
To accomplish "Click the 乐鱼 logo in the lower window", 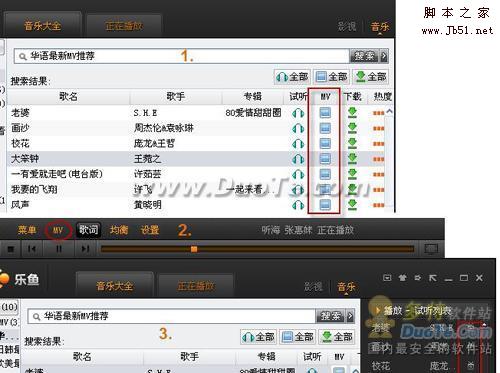I will [20, 279].
